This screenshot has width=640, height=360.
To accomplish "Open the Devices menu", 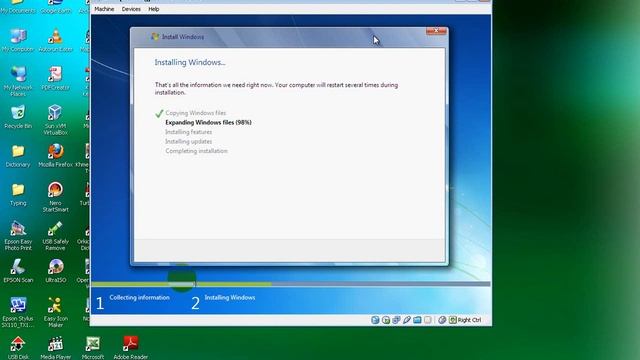I will pos(131,9).
